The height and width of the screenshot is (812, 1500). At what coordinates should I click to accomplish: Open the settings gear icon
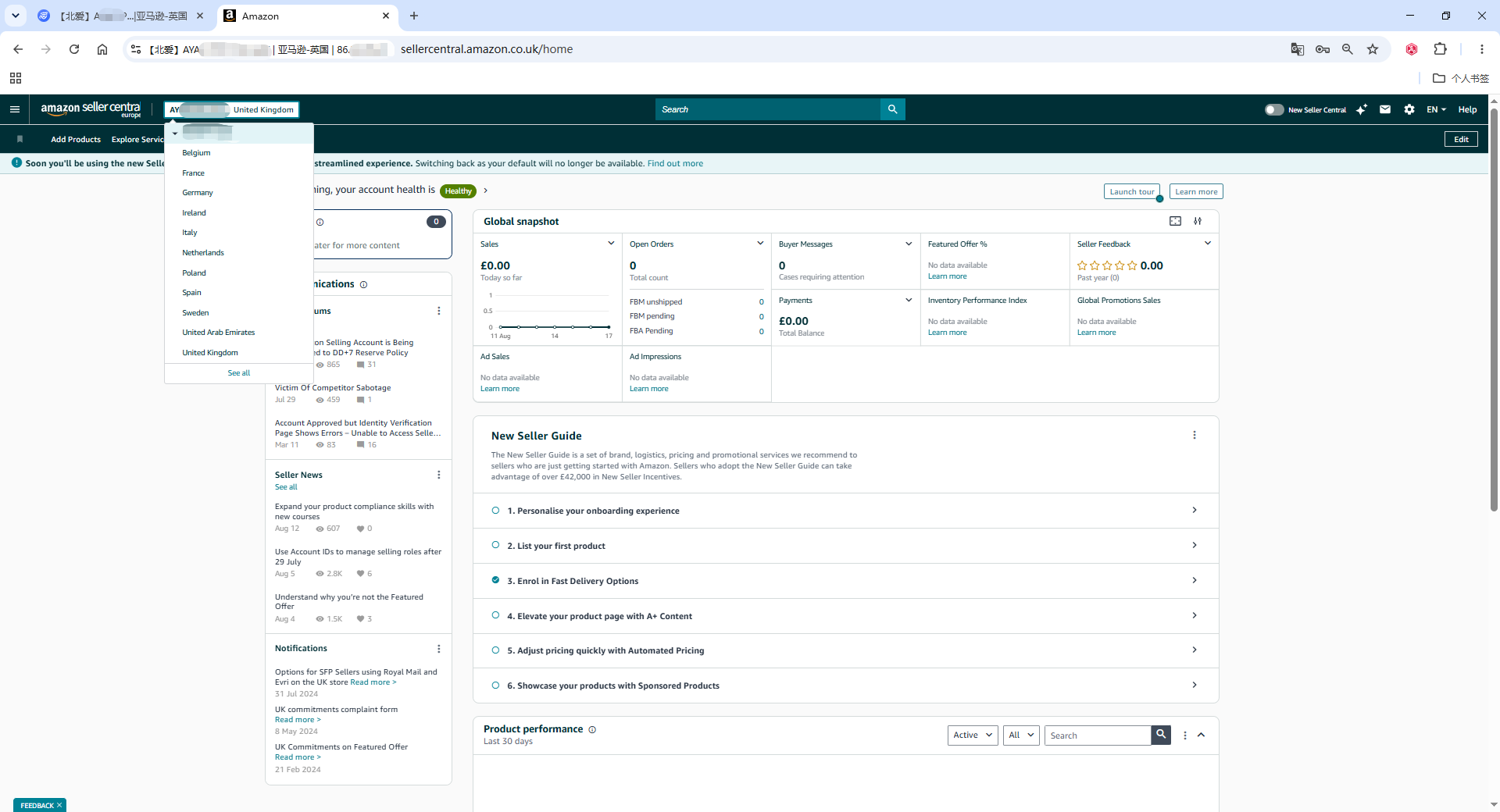[1409, 109]
